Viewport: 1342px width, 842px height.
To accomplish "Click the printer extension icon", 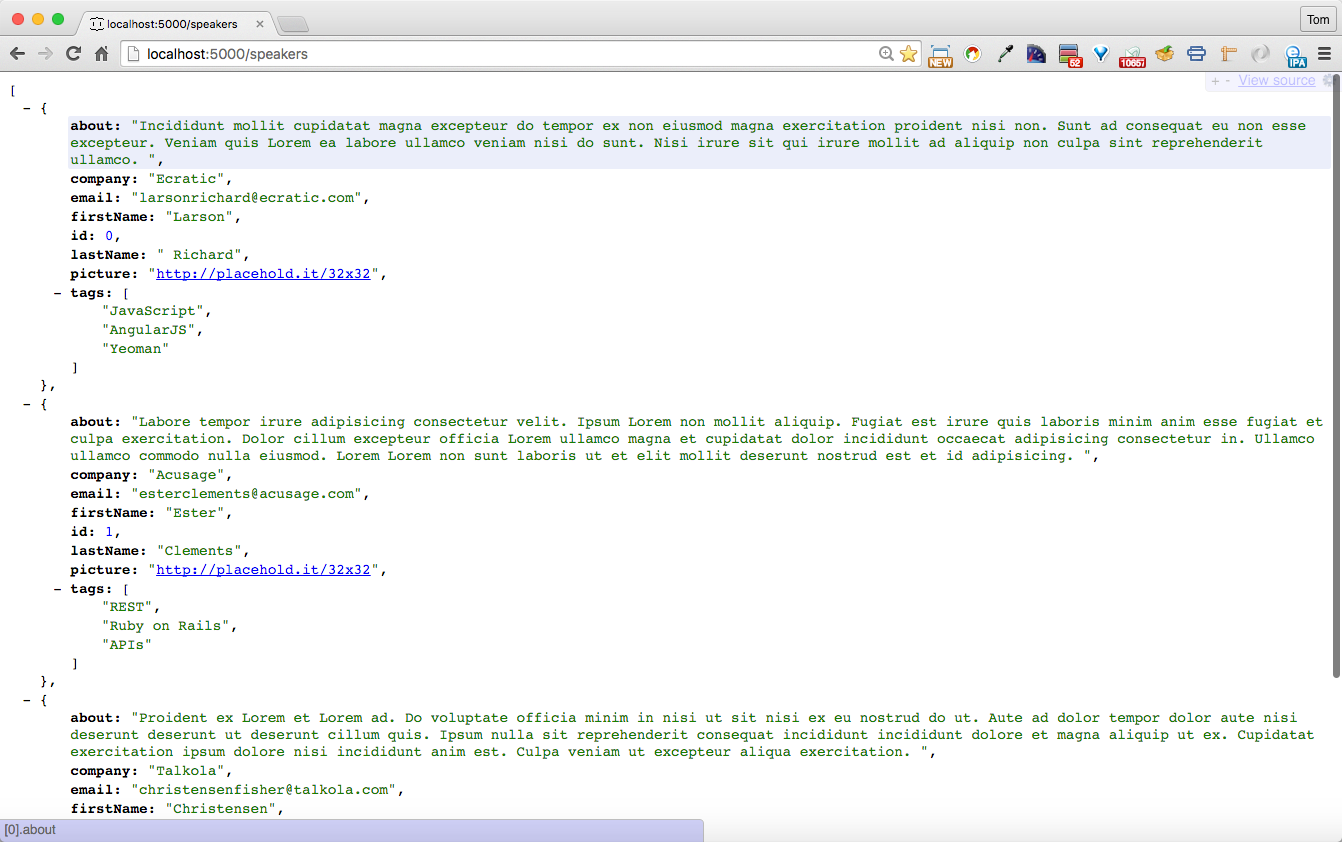I will [1196, 54].
